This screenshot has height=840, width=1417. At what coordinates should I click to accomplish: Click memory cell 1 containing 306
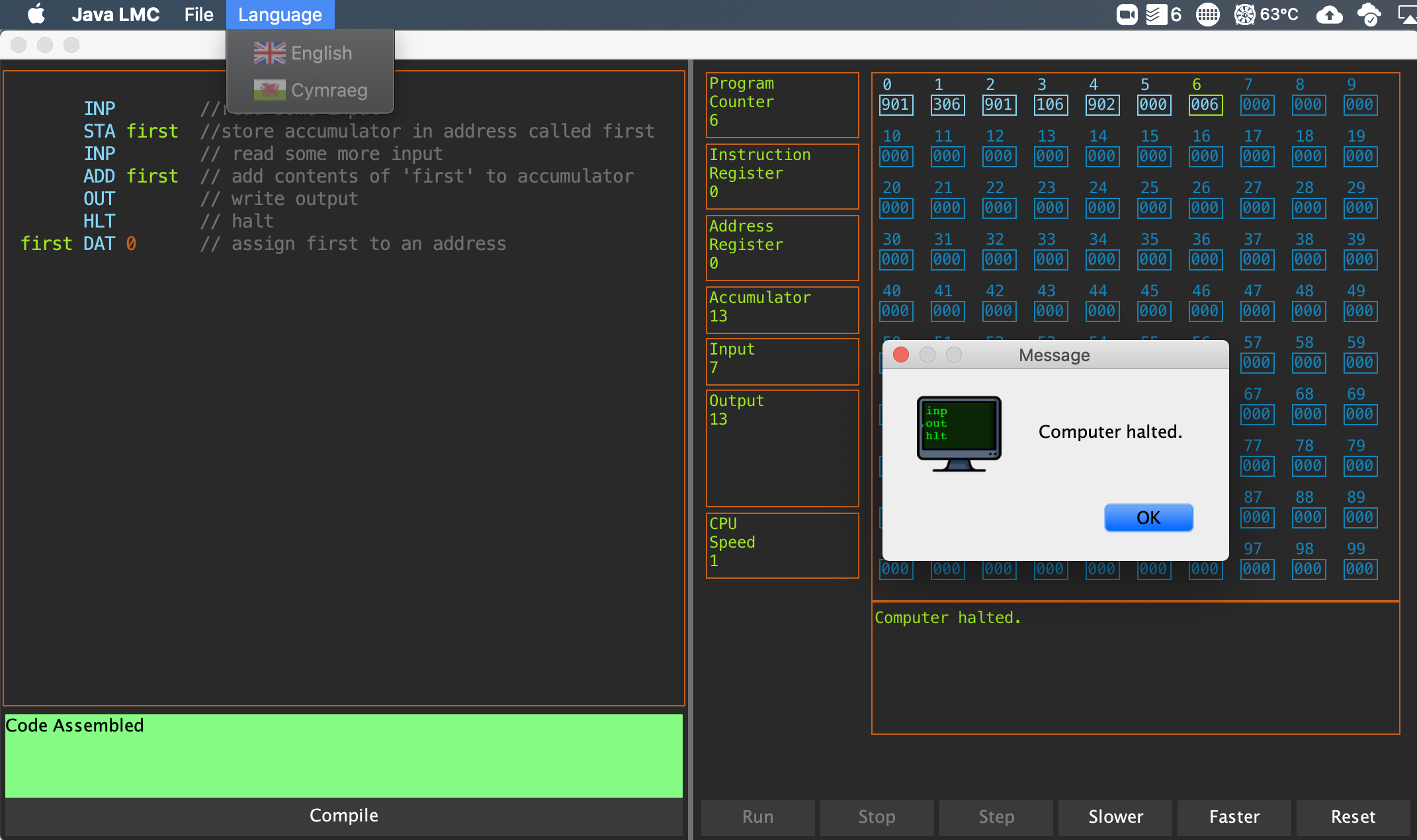[947, 105]
